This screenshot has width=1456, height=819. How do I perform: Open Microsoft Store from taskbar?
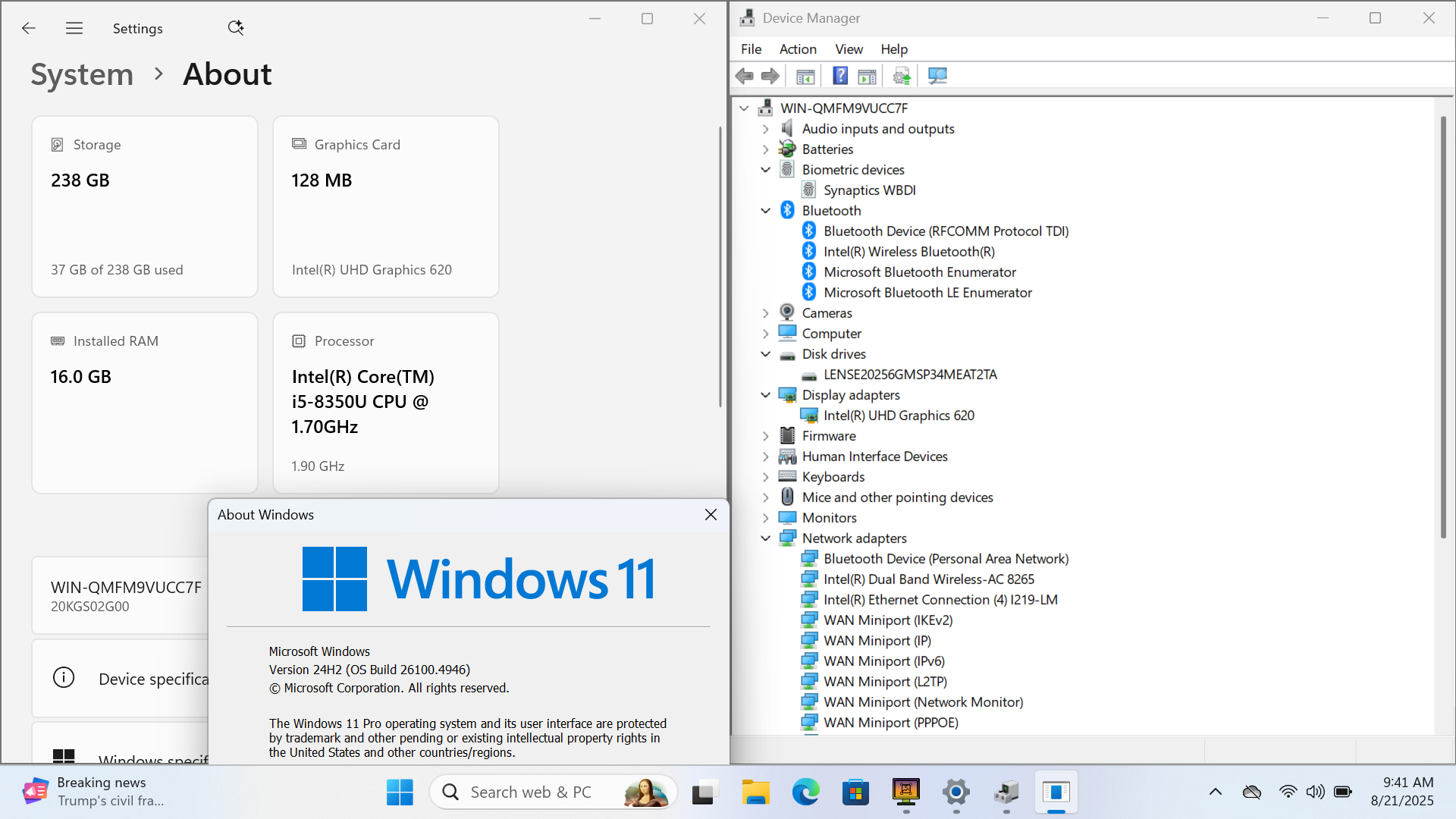pos(855,792)
